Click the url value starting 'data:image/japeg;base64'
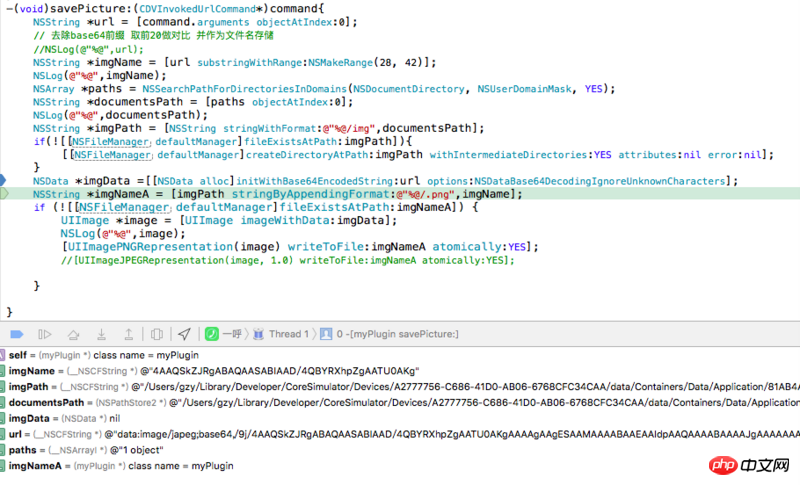 point(452,434)
